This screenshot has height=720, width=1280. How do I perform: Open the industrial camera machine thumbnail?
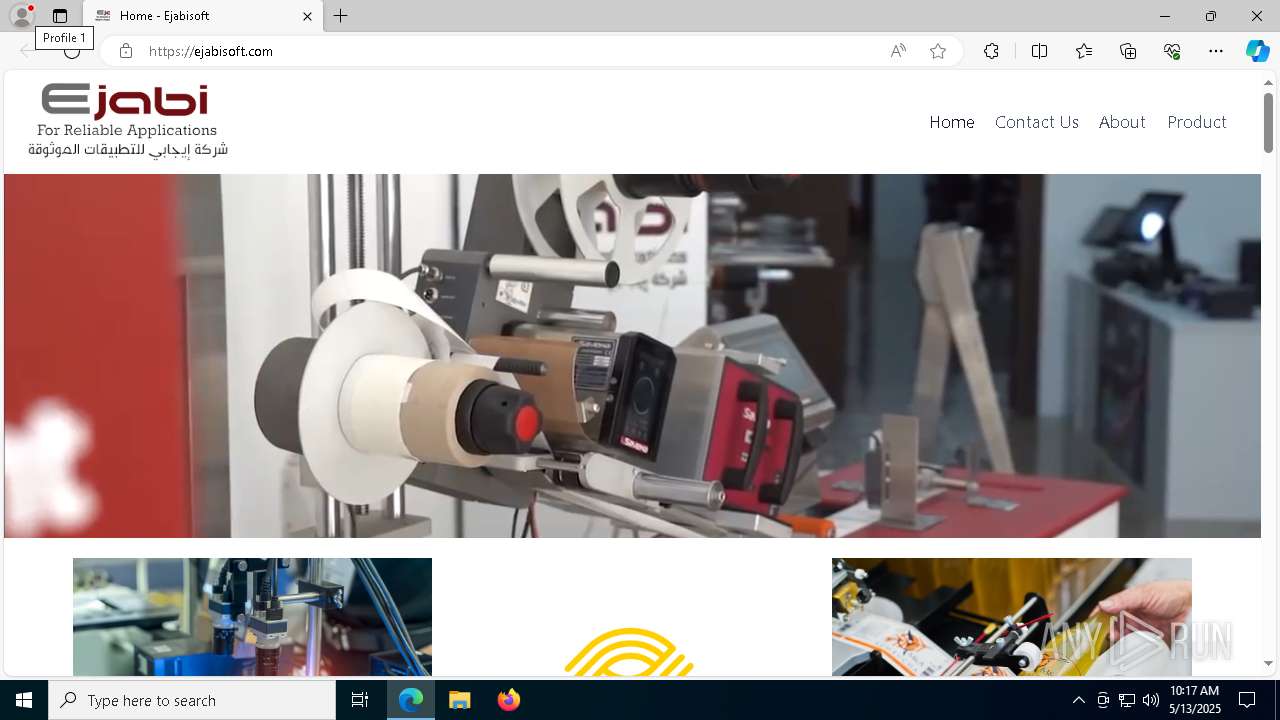click(x=252, y=617)
